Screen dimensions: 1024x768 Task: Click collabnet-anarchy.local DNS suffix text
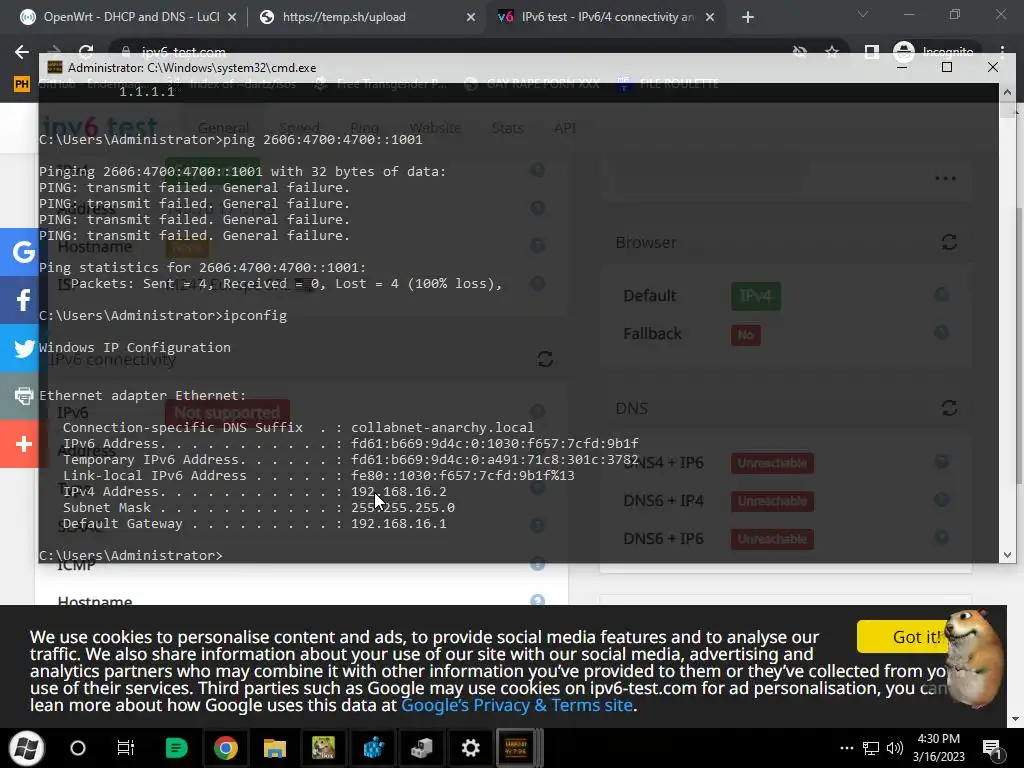point(443,428)
